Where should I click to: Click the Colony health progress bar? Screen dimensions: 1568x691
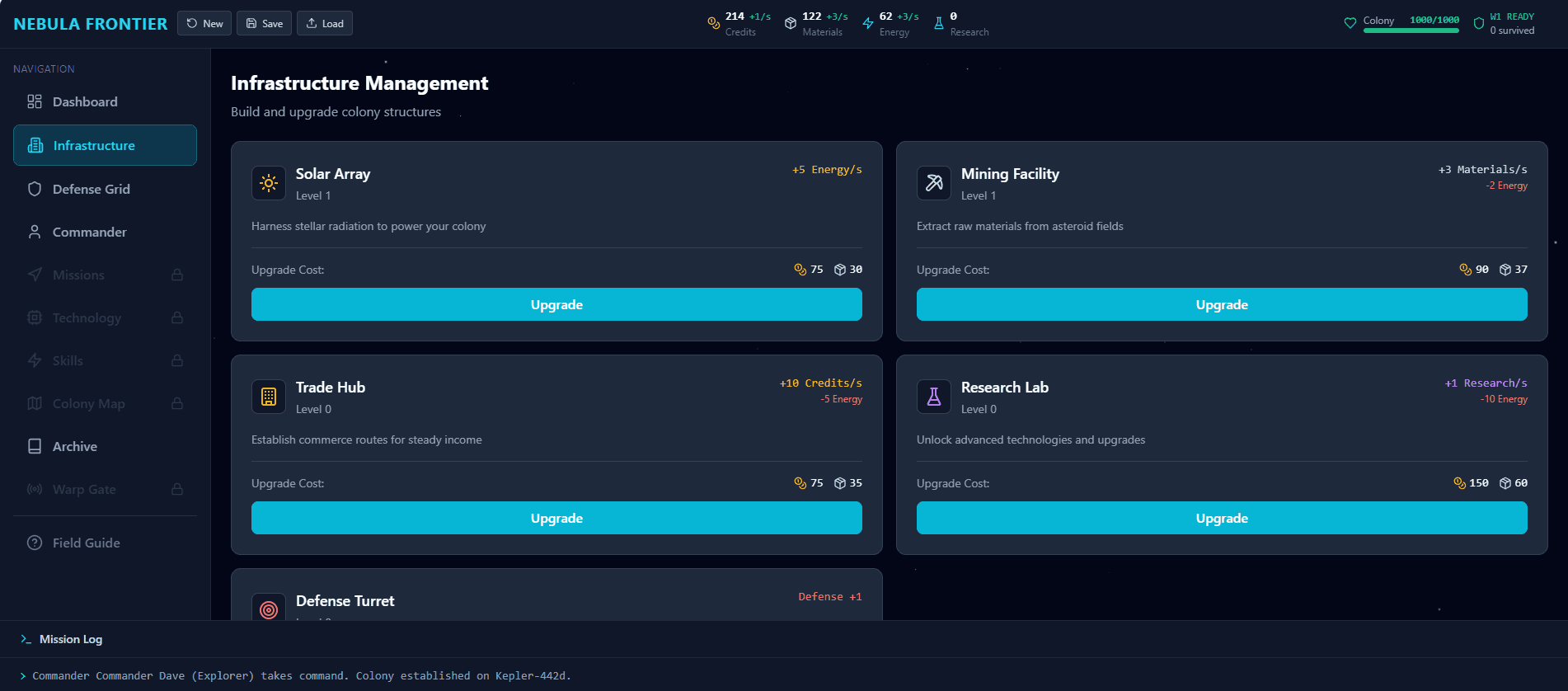pyautogui.click(x=1411, y=31)
